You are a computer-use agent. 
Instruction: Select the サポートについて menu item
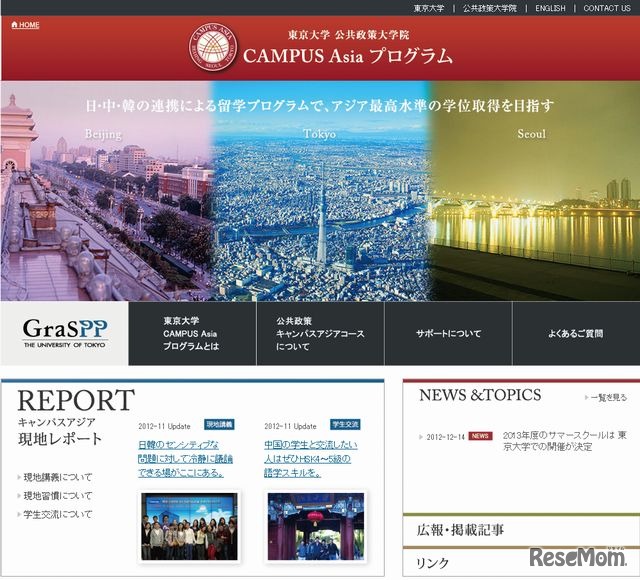click(x=448, y=333)
